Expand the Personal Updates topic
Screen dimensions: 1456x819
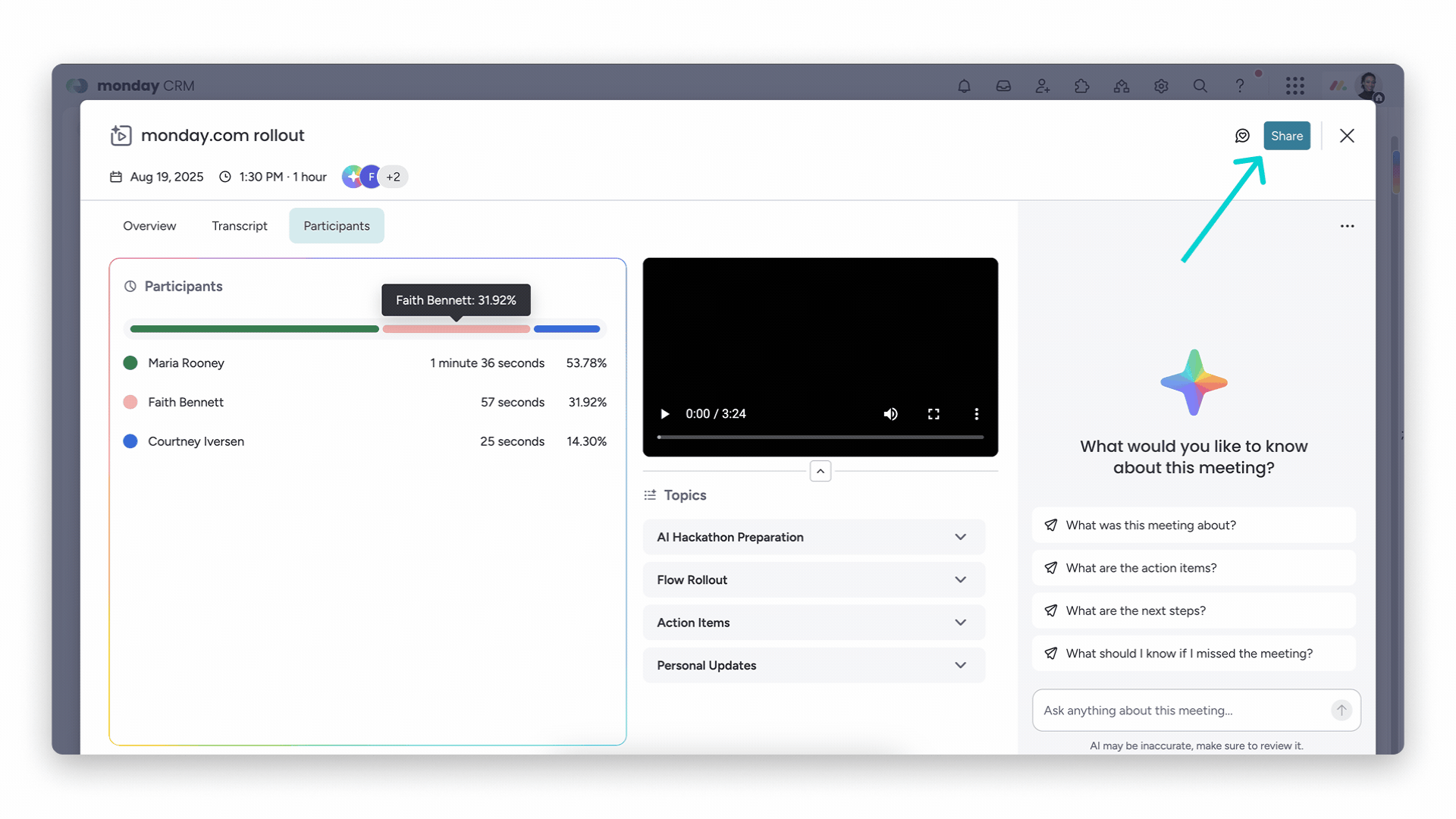click(814, 666)
